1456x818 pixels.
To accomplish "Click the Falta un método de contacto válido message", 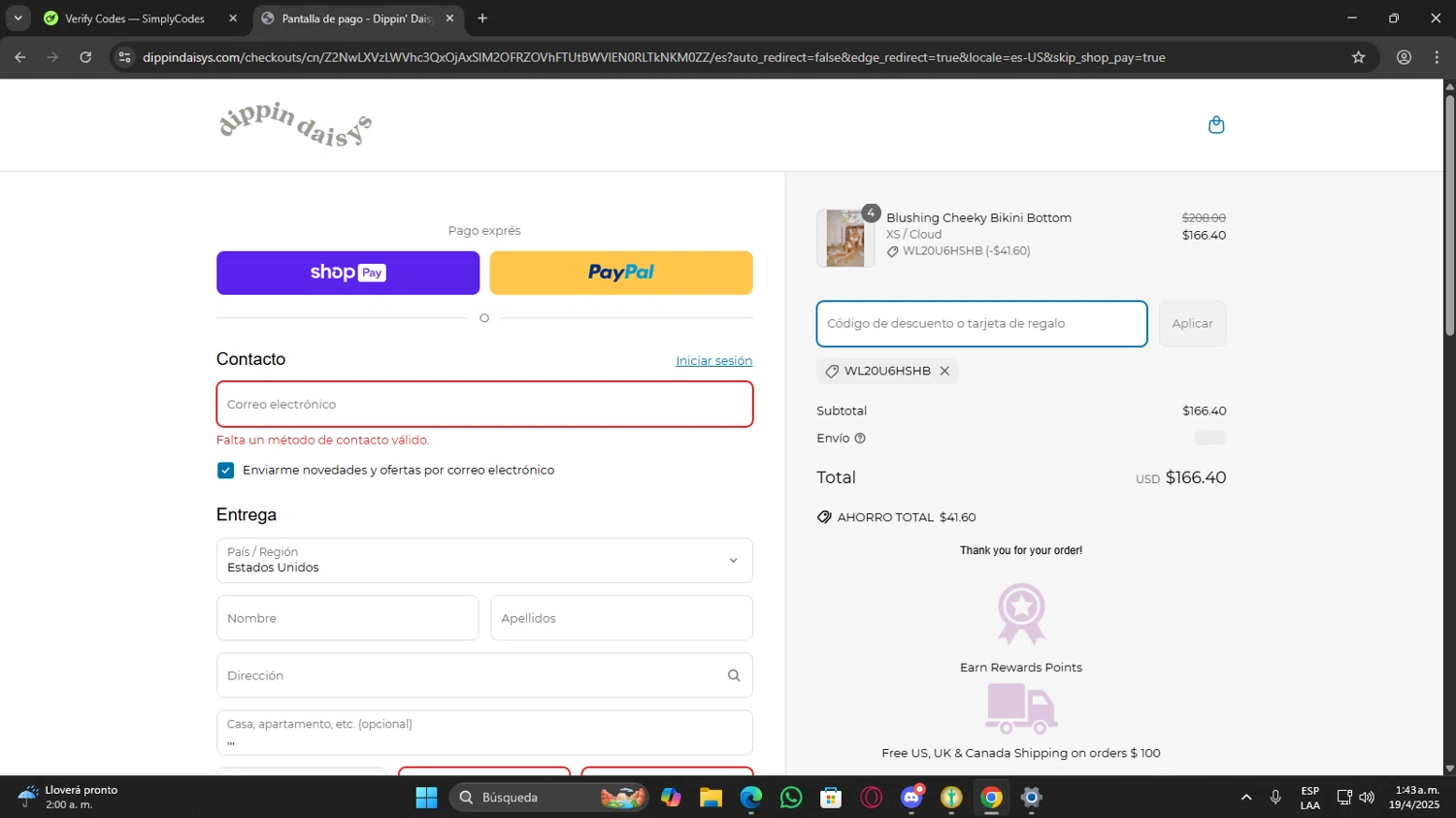I will tap(322, 441).
